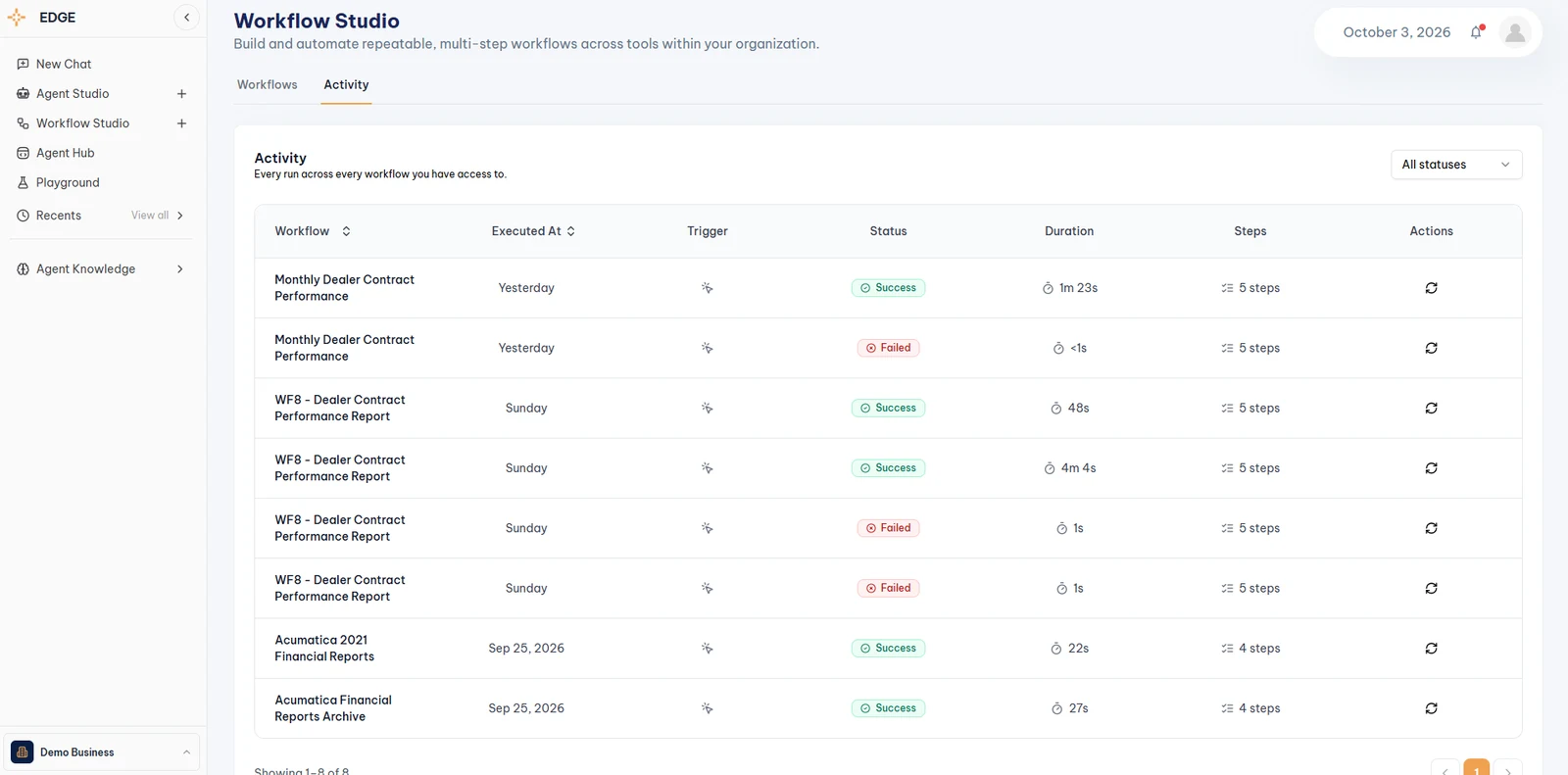This screenshot has width=1568, height=775.
Task: Open the Demo Business organization switcher
Action: click(101, 752)
